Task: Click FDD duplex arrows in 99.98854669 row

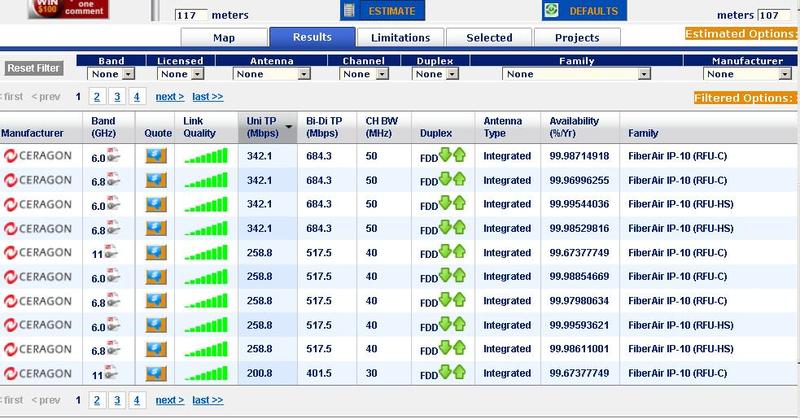Action: (453, 276)
